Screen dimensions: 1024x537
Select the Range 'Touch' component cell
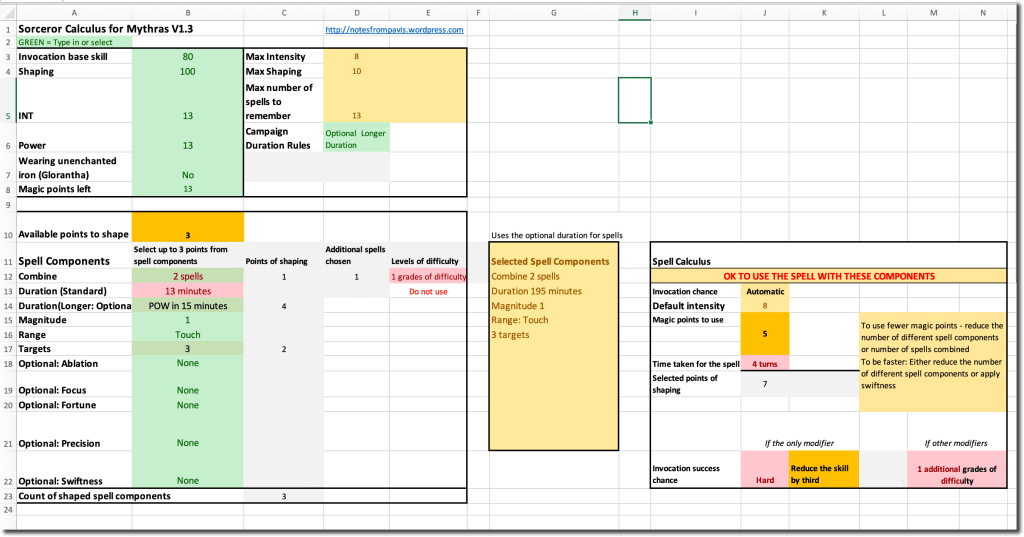[x=188, y=335]
